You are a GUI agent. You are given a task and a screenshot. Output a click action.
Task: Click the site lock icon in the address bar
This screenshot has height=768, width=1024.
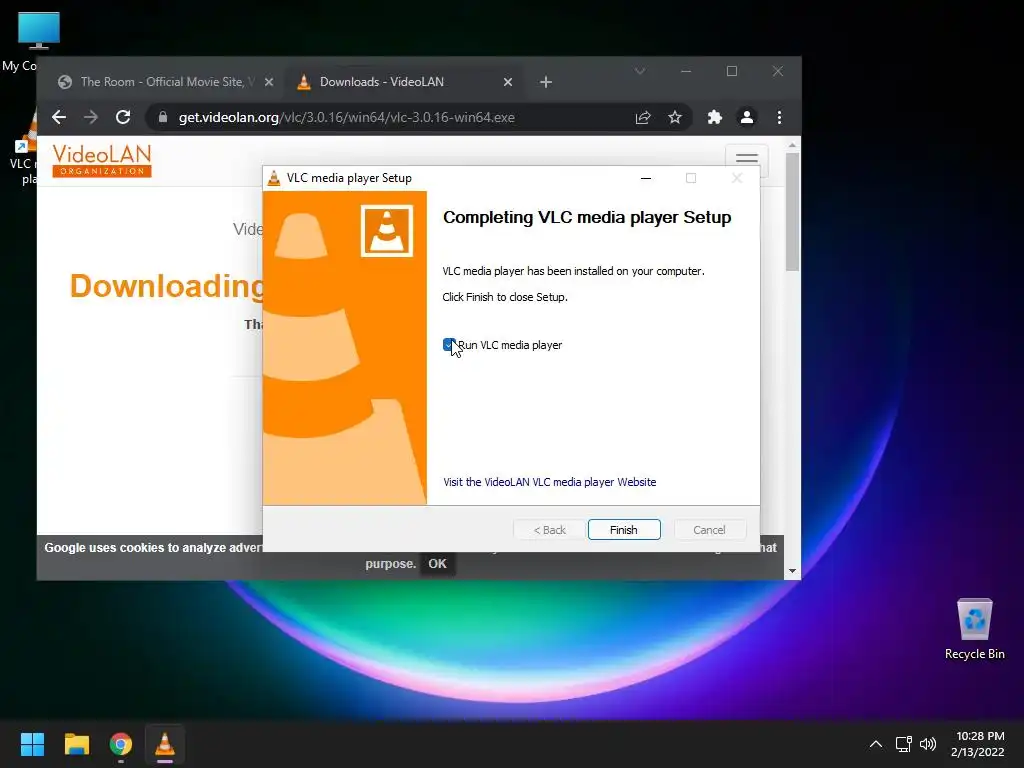pyautogui.click(x=163, y=118)
